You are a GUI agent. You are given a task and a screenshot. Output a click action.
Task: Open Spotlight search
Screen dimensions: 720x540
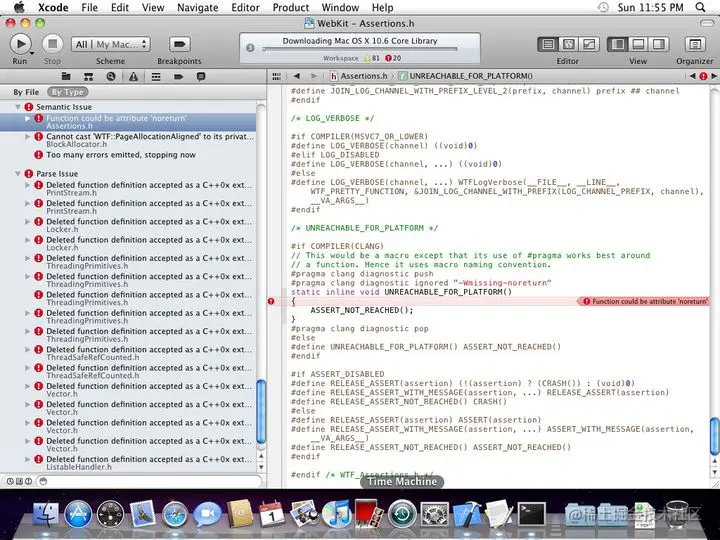[x=700, y=7]
